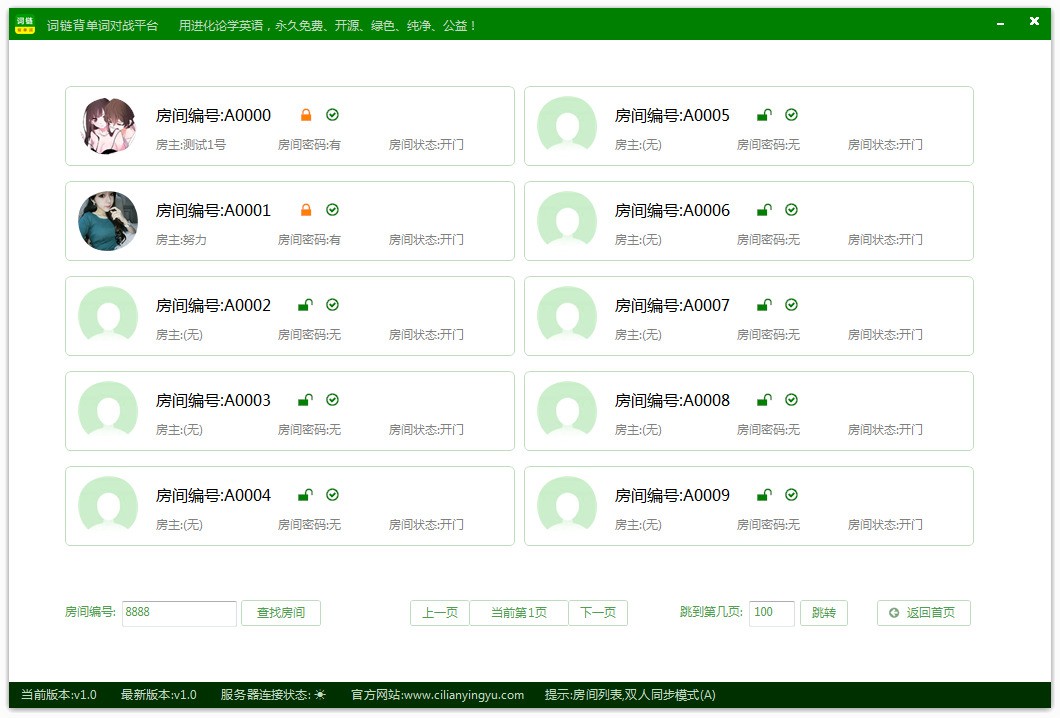
Task: Select the empty avatar of room A0009
Action: pos(567,506)
